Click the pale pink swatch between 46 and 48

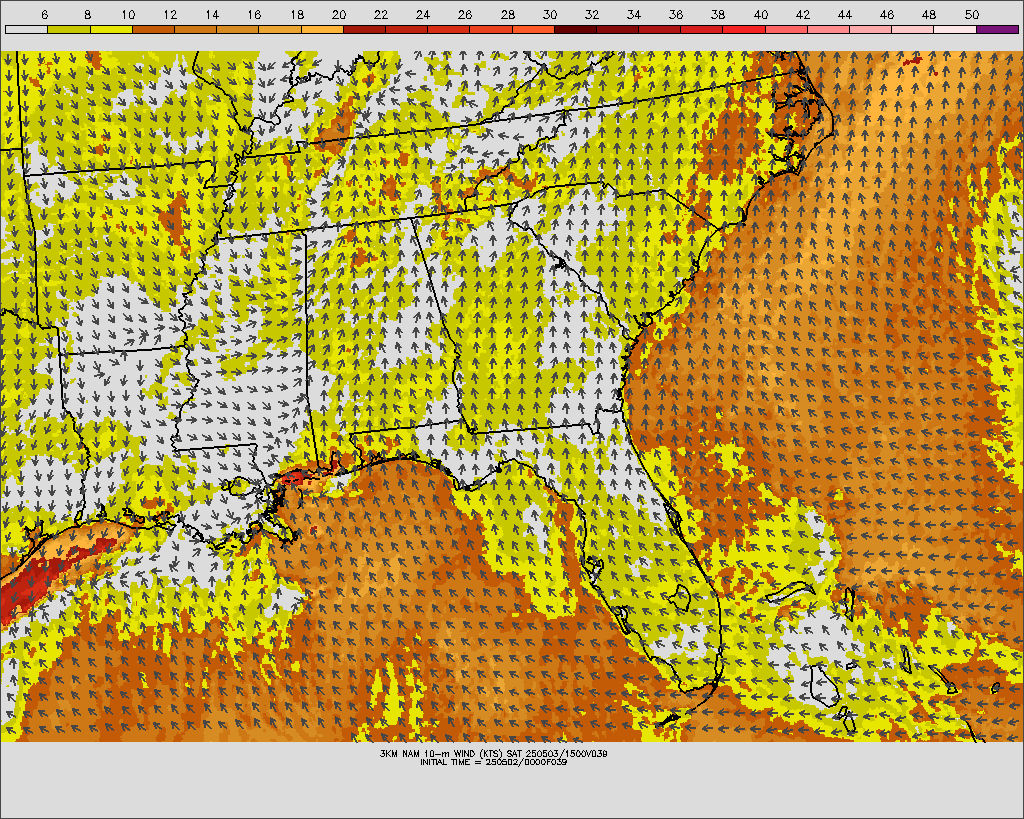coord(912,29)
